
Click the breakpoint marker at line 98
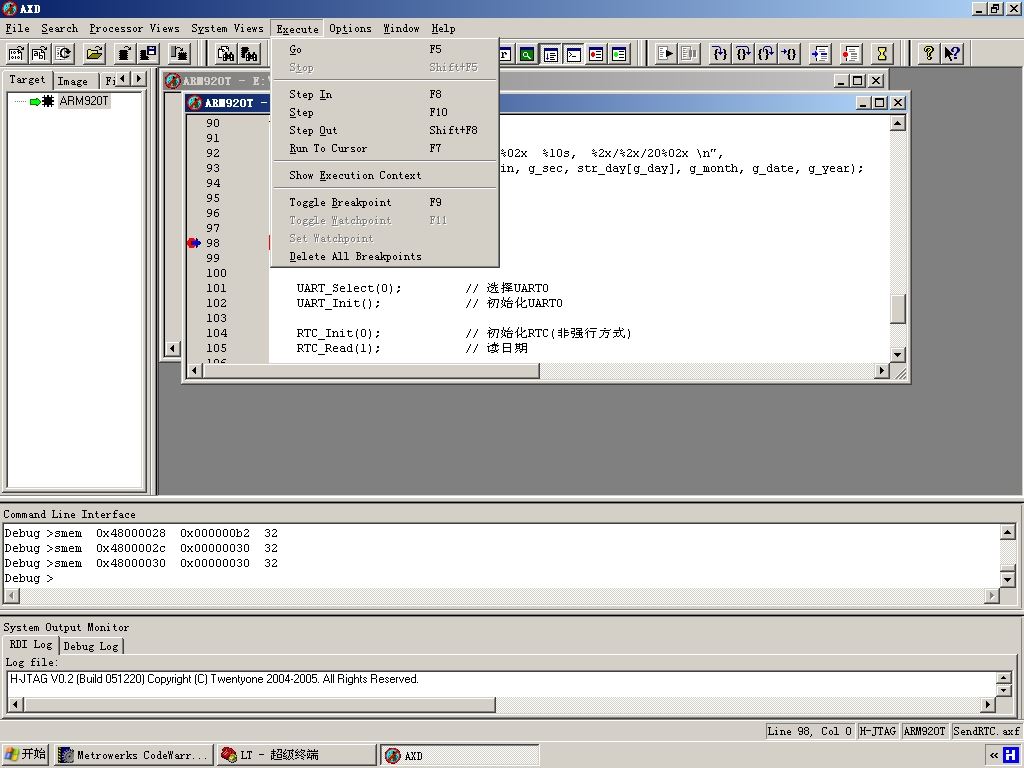194,243
